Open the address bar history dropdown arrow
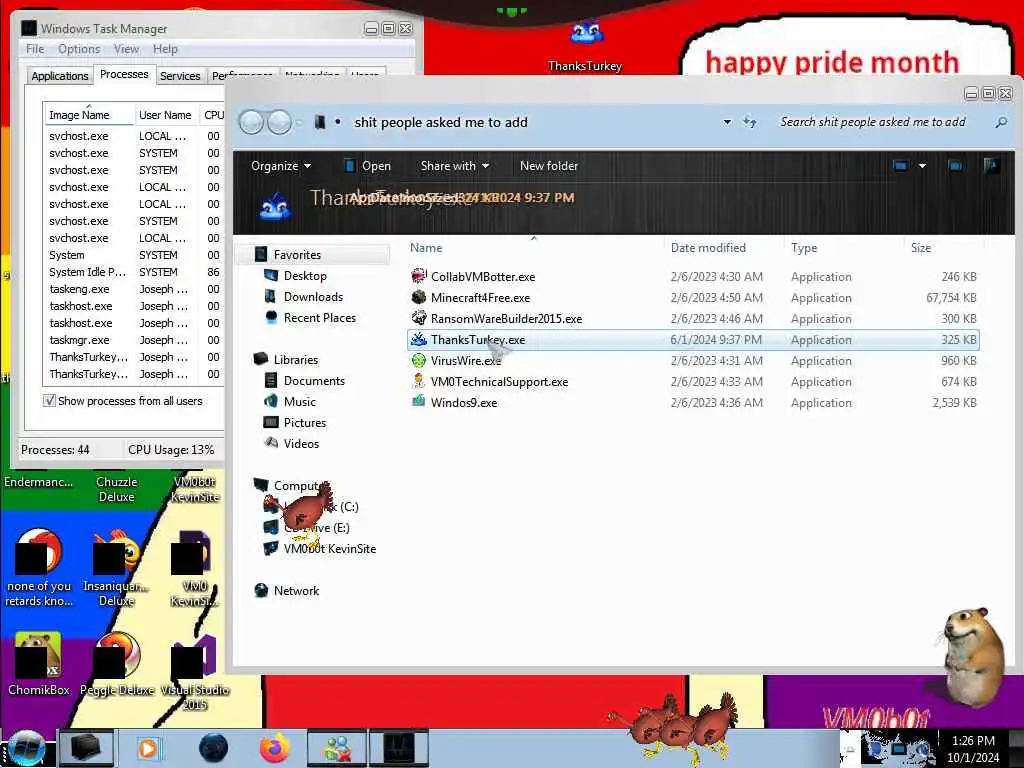 (x=727, y=122)
